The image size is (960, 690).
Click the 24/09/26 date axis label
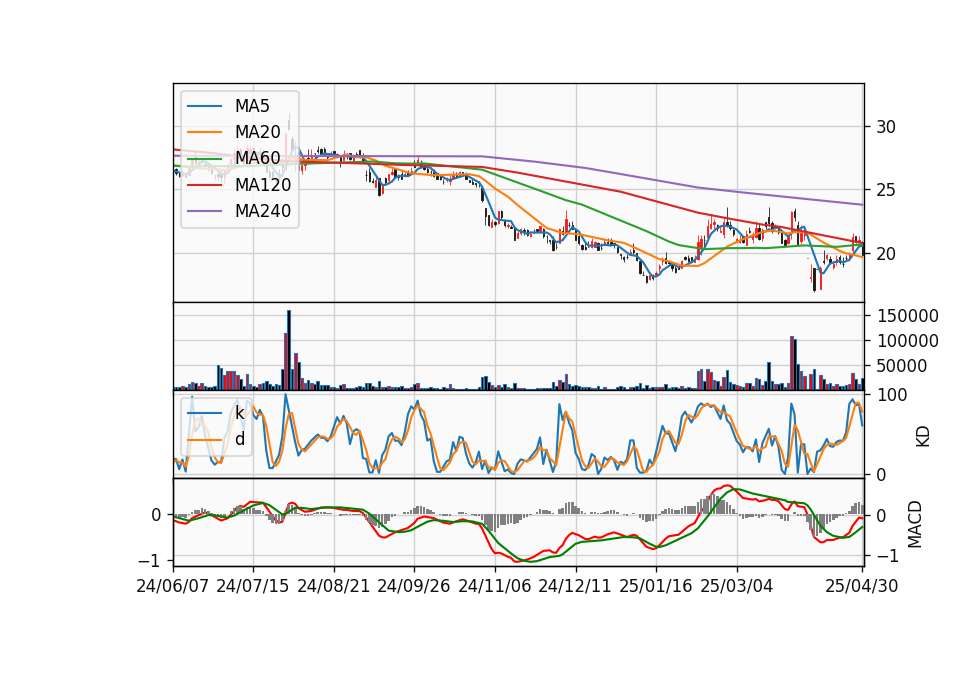(x=414, y=586)
